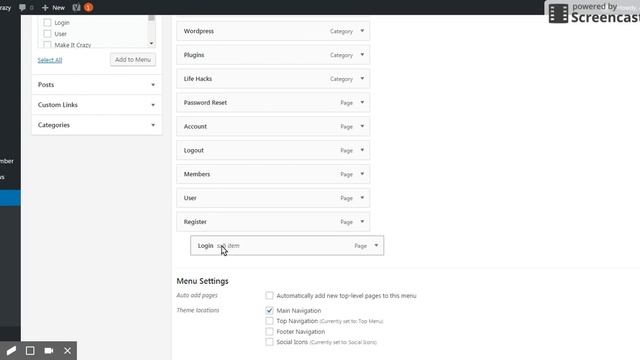Expand the Wordpress menu item arrow

(x=362, y=31)
